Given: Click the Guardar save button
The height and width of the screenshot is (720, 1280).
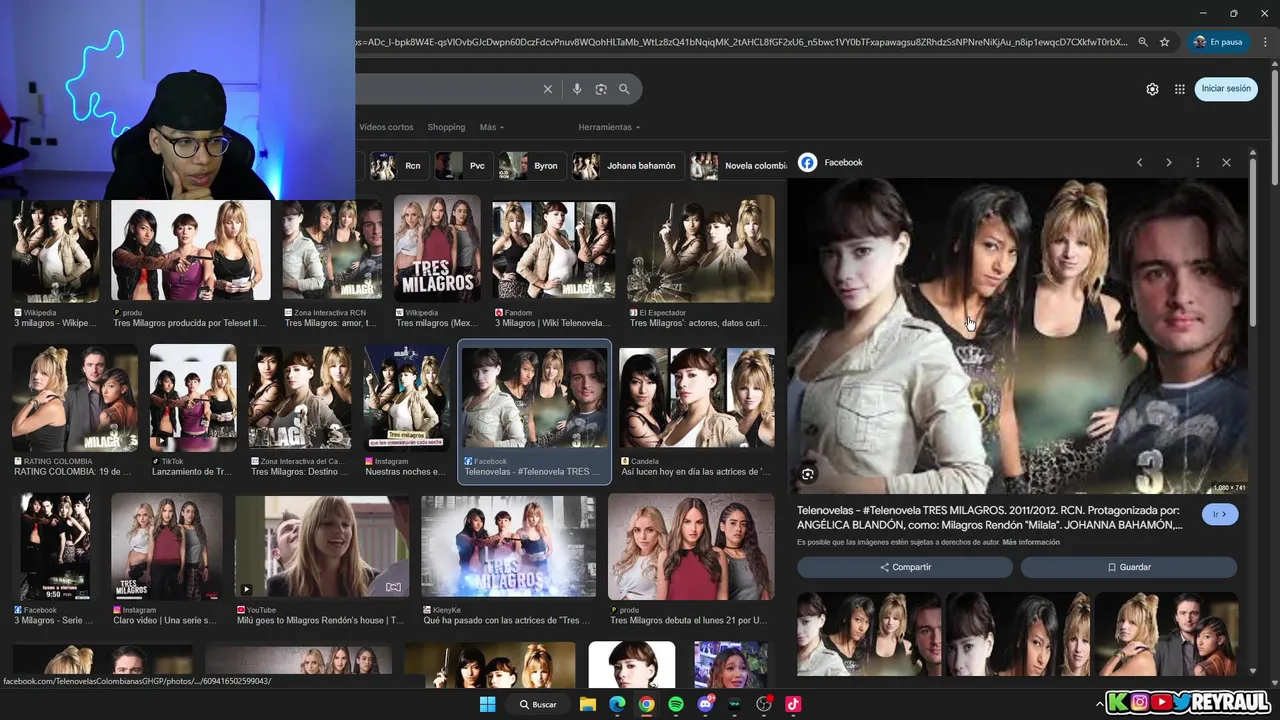Looking at the screenshot, I should point(1129,567).
